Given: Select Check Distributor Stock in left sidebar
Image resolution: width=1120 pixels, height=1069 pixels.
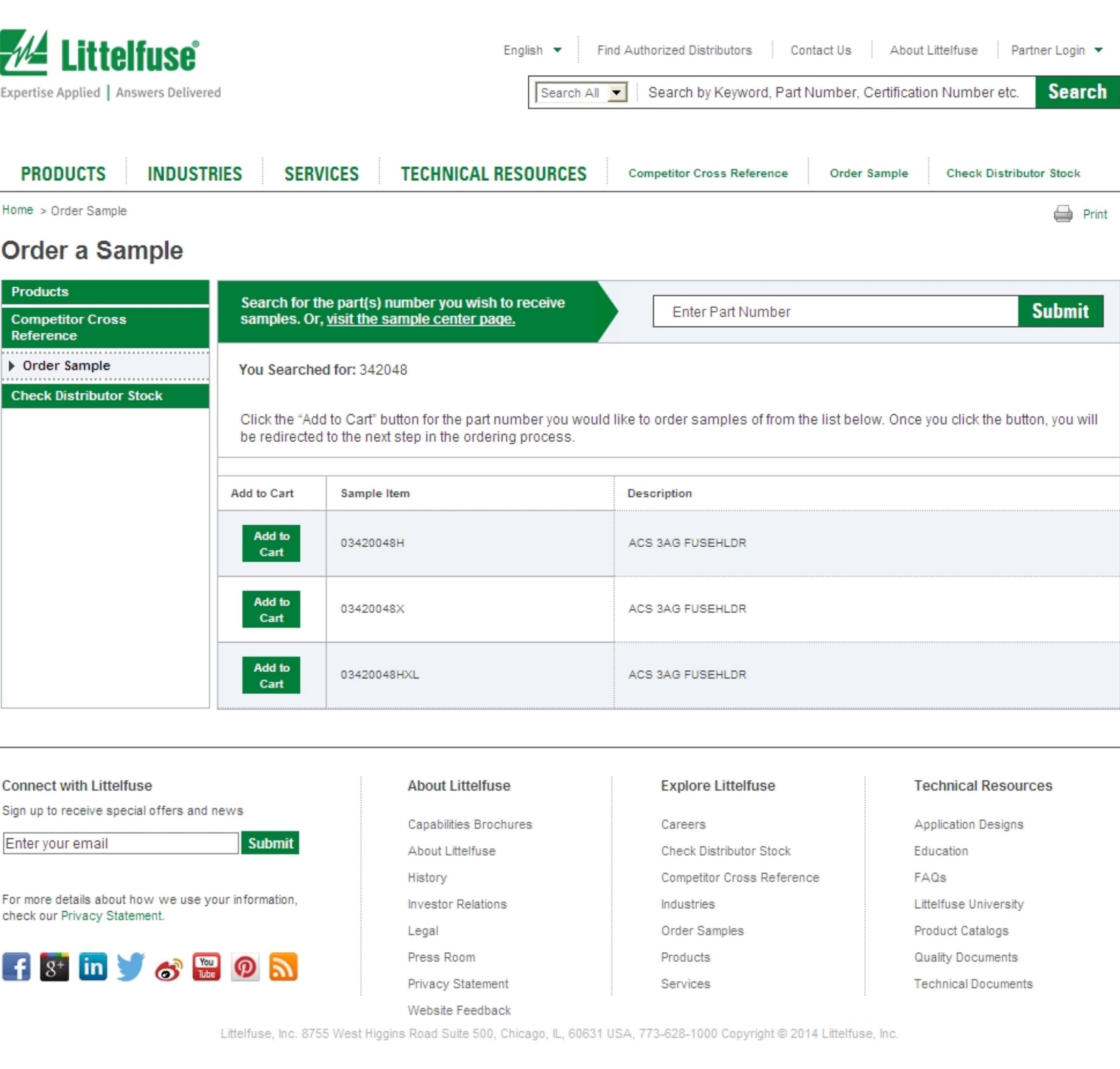Looking at the screenshot, I should click(x=106, y=396).
